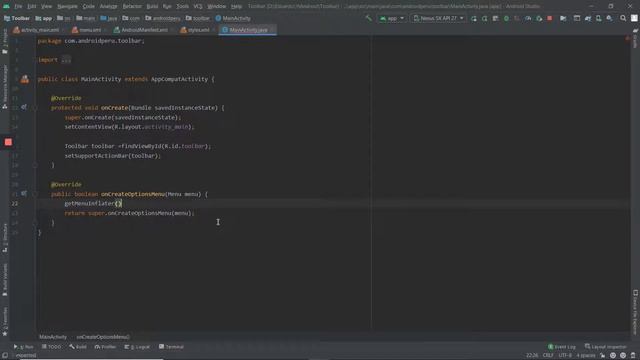Open the Tools menu
Screen dimensions: 640x360
[x=182, y=6]
